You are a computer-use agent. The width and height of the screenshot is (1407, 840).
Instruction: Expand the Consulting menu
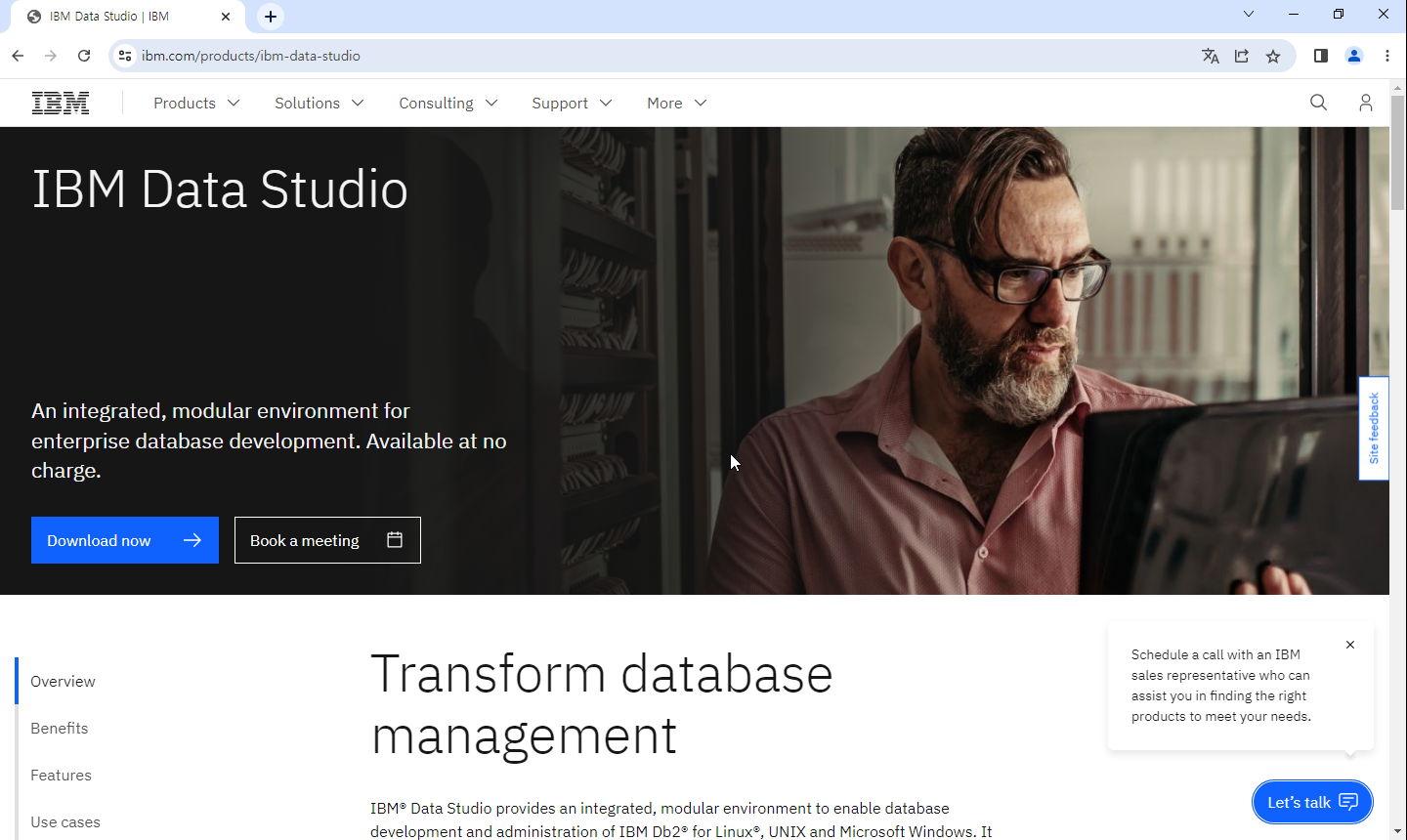click(448, 103)
